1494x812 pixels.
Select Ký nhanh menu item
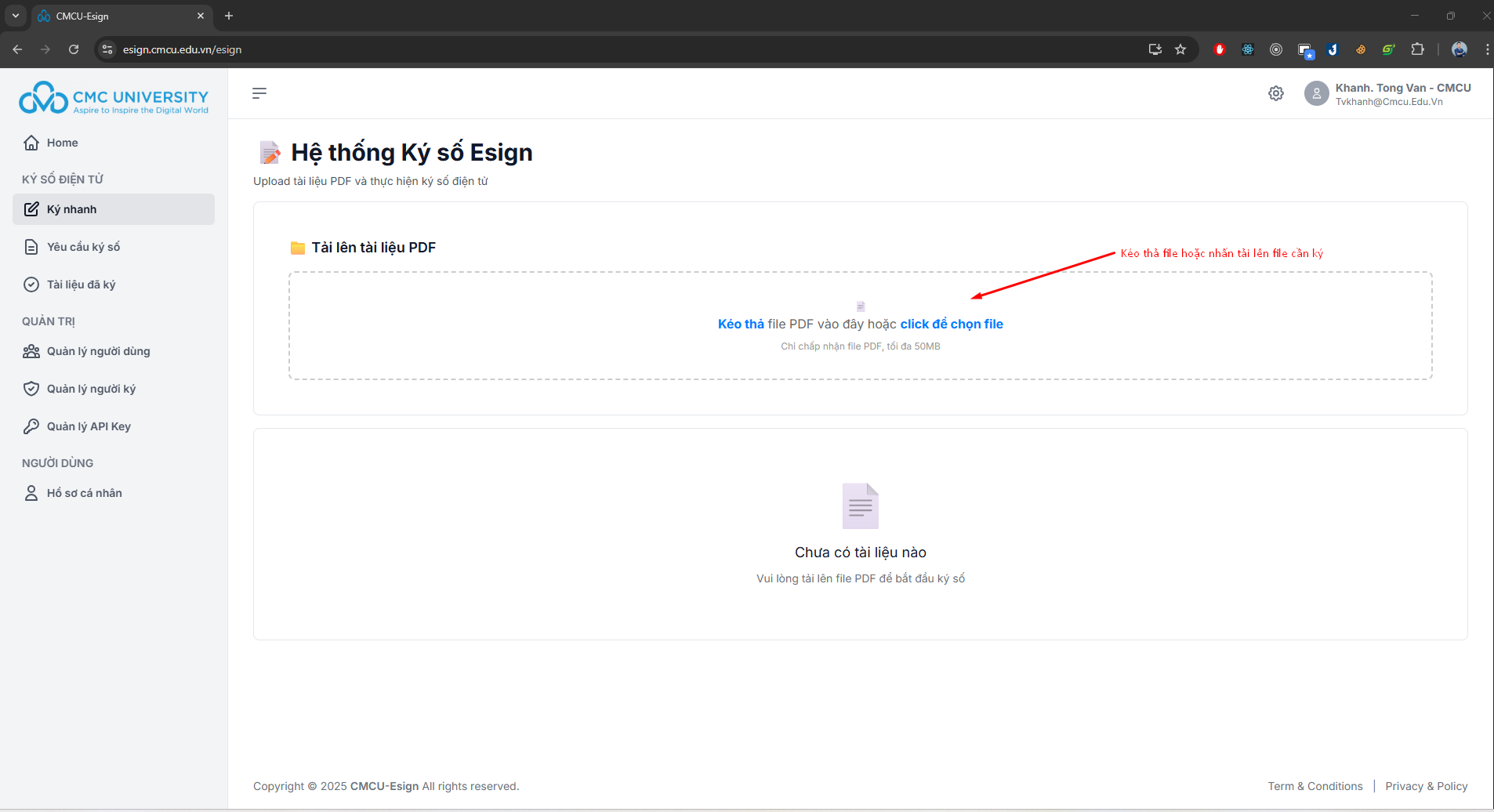(x=71, y=209)
